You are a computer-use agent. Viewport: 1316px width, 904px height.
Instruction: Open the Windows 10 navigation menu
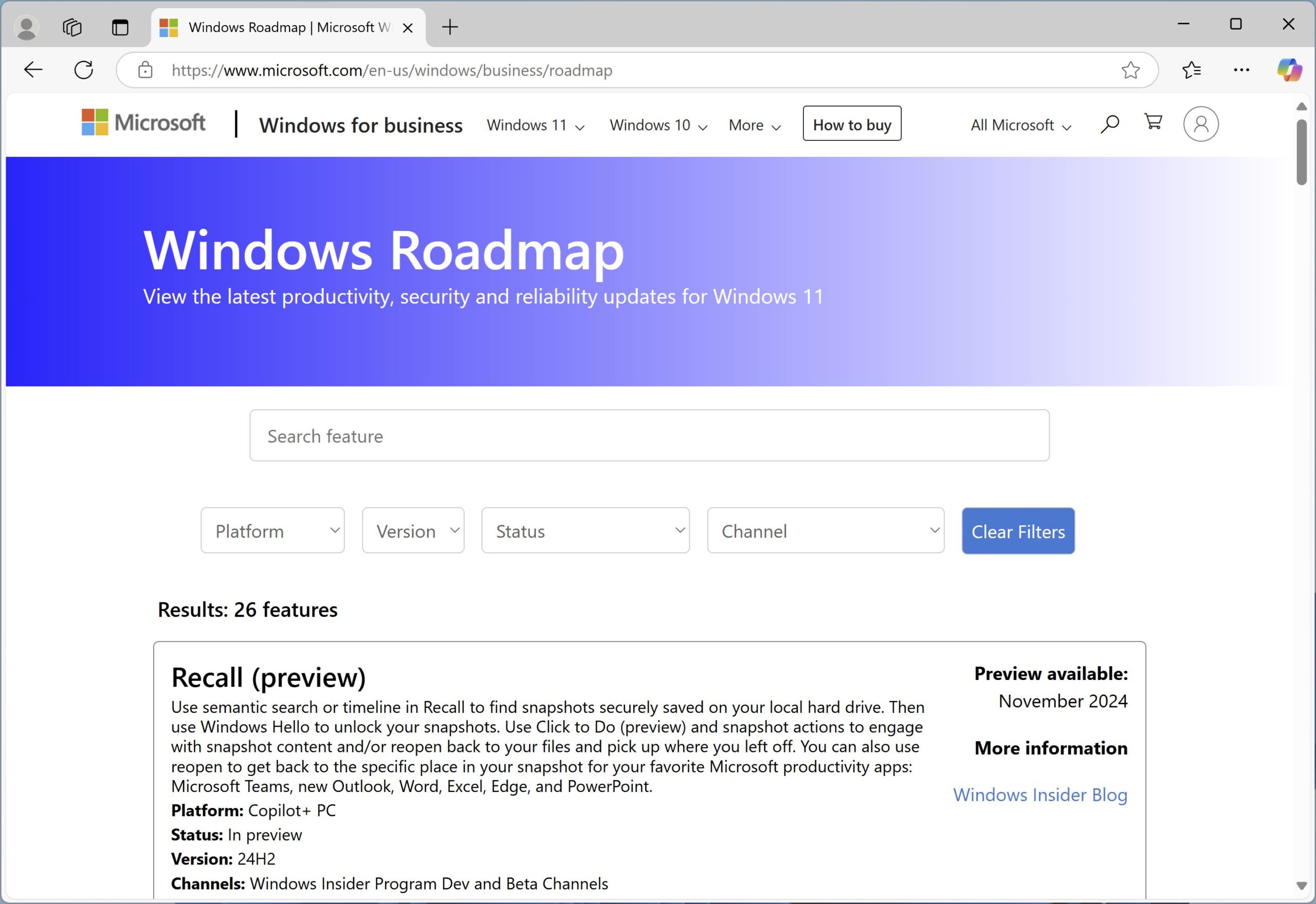[x=659, y=125]
